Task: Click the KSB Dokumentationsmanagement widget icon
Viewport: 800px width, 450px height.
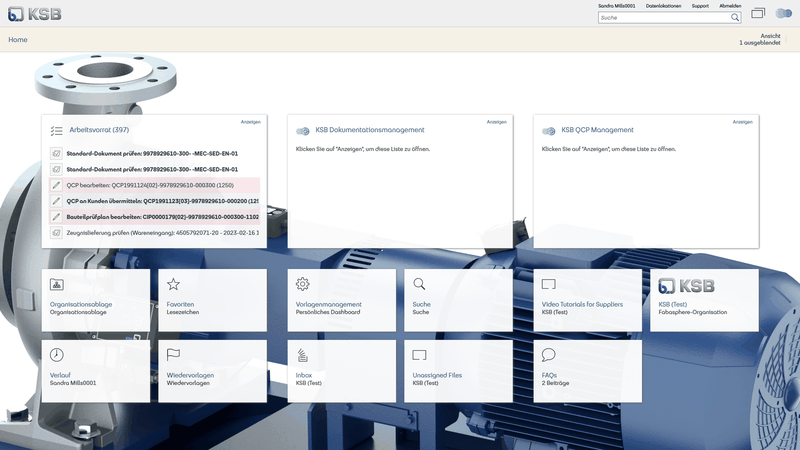Action: 303,131
